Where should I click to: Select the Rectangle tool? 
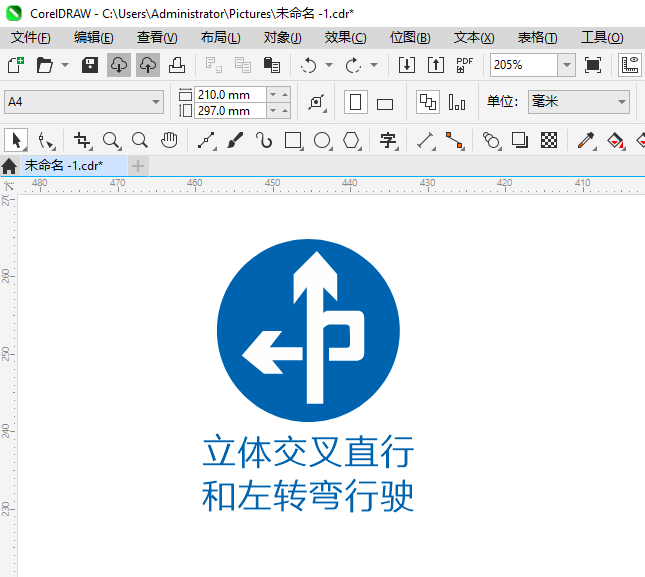pos(294,141)
